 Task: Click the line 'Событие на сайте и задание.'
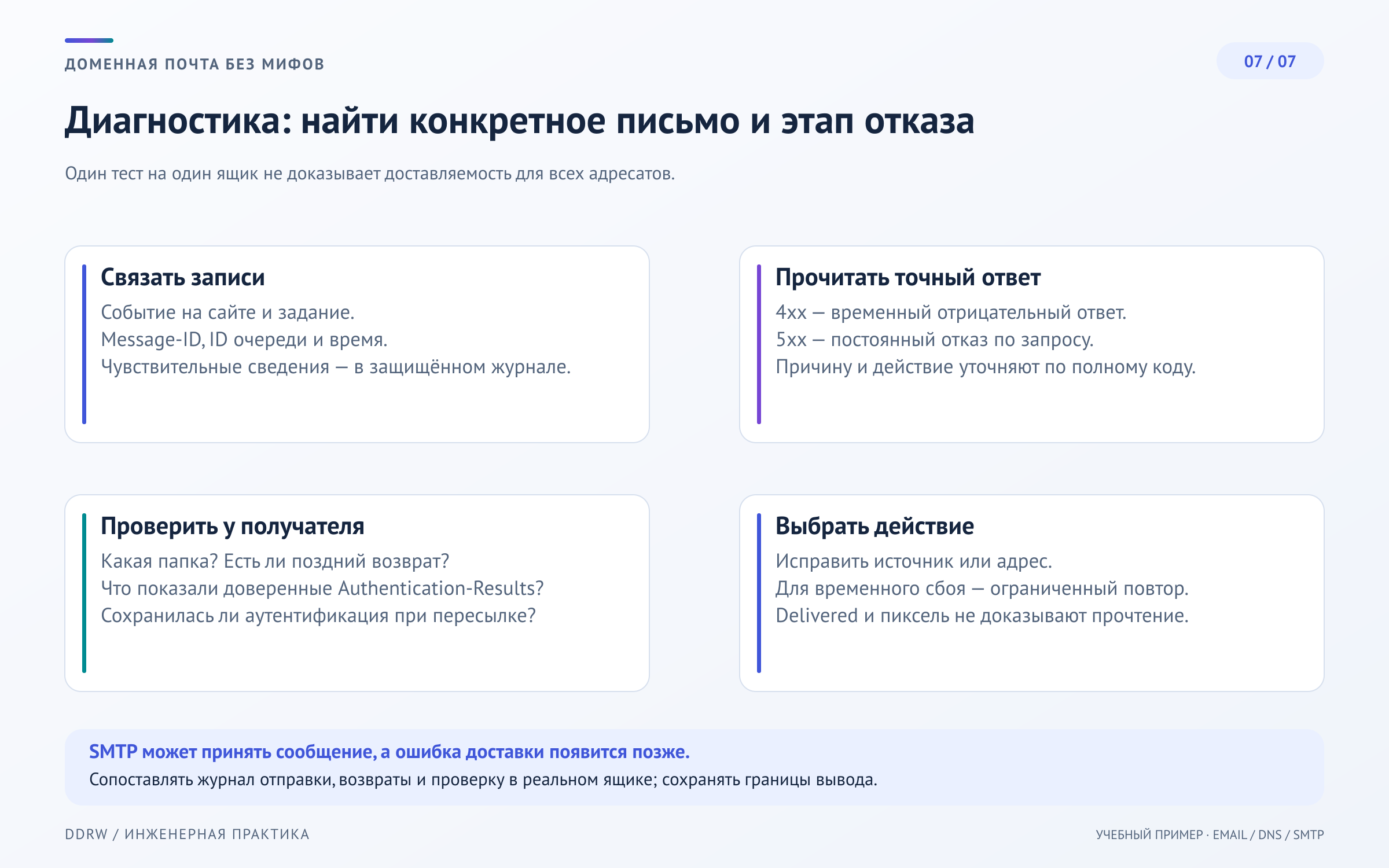(x=227, y=312)
